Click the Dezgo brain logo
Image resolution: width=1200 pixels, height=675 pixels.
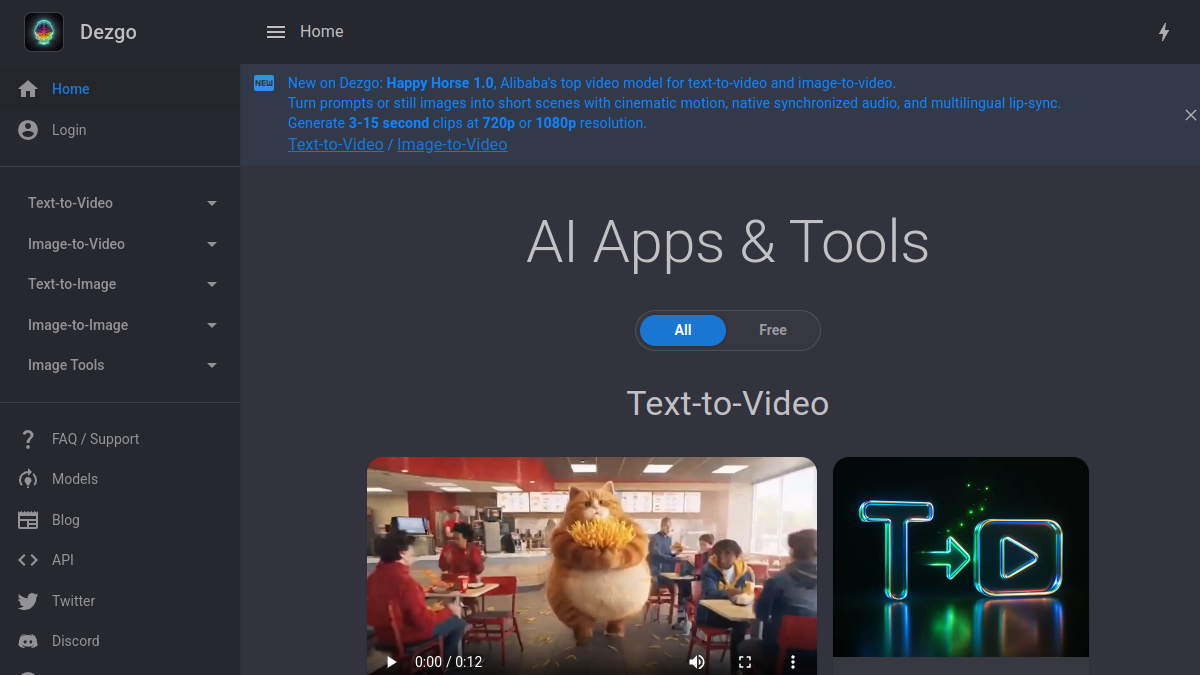[44, 32]
